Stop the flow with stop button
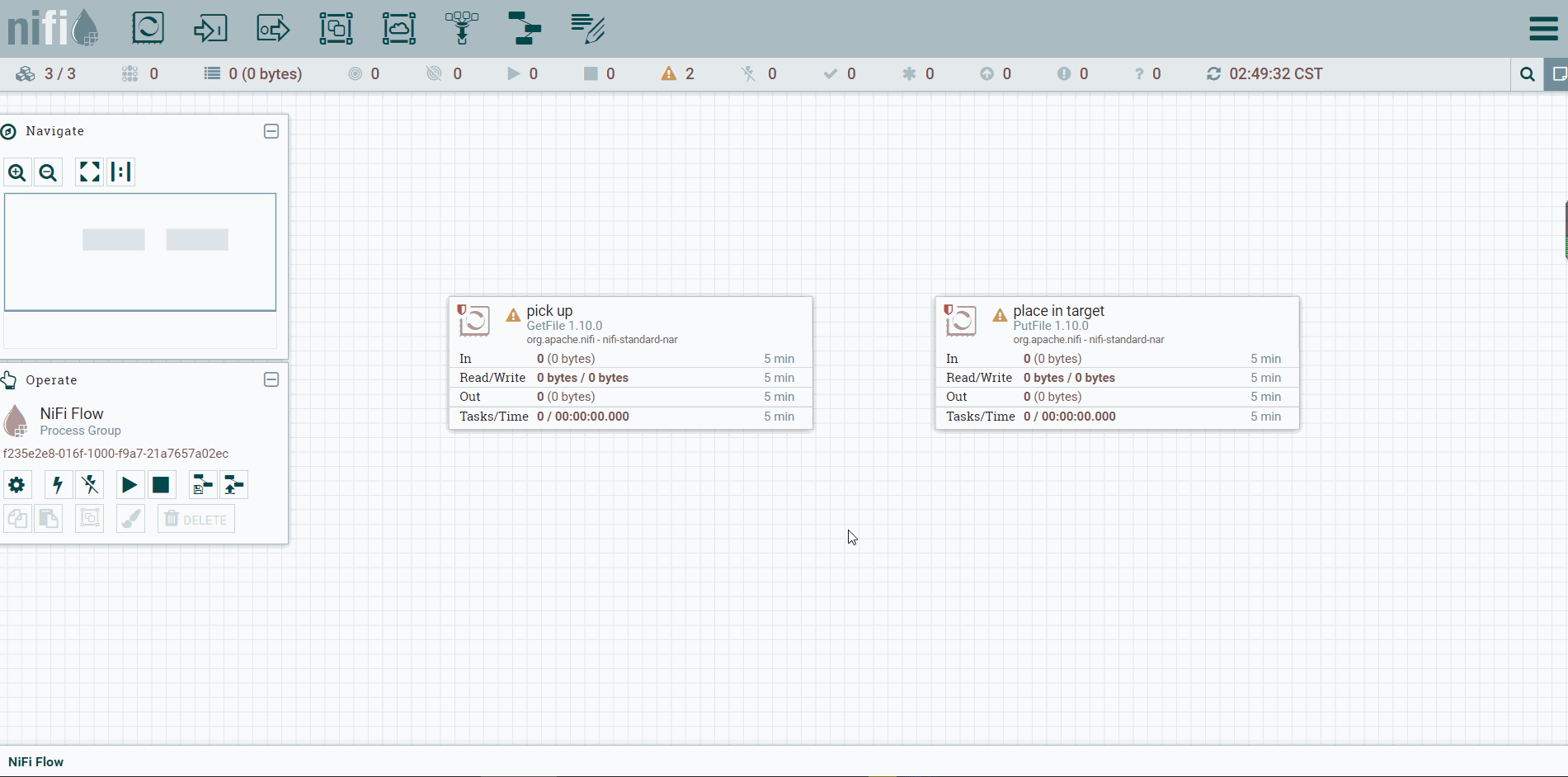Screen dimensions: 1568x777 161,485
